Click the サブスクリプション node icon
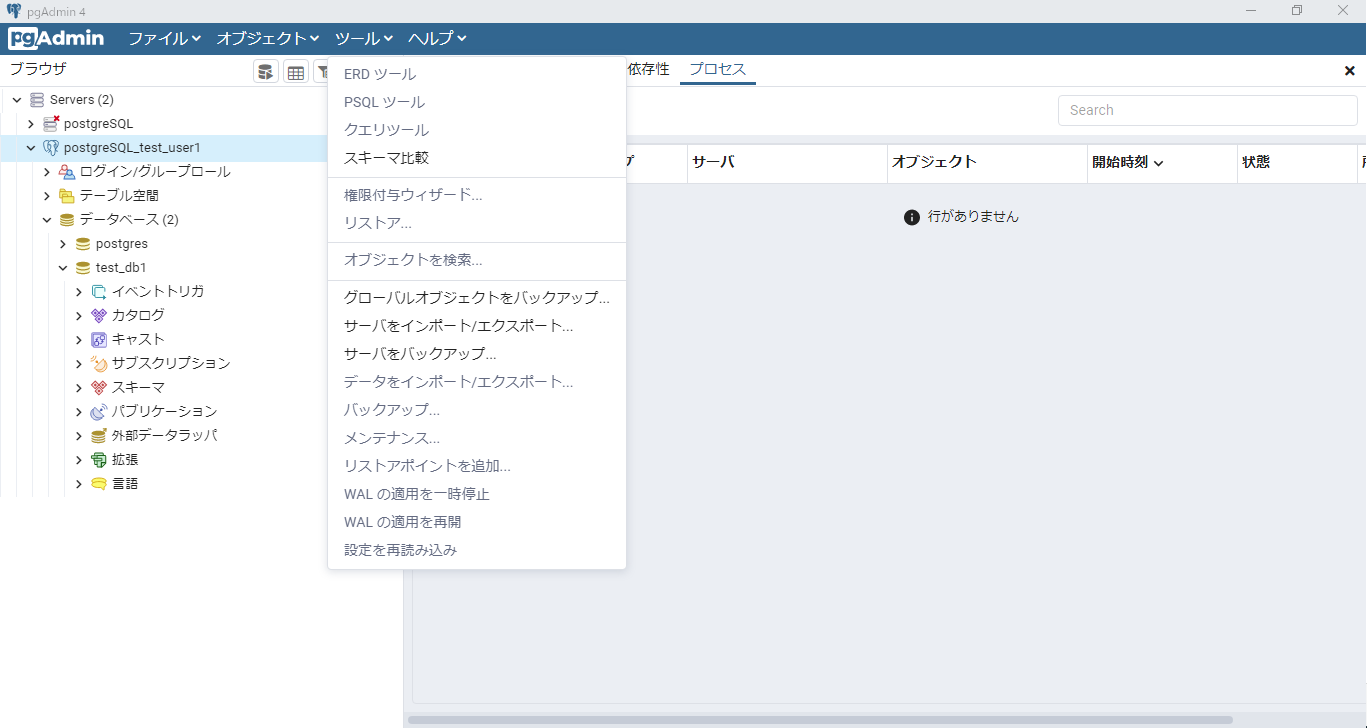Screen dimensions: 1367x728 tap(99, 364)
